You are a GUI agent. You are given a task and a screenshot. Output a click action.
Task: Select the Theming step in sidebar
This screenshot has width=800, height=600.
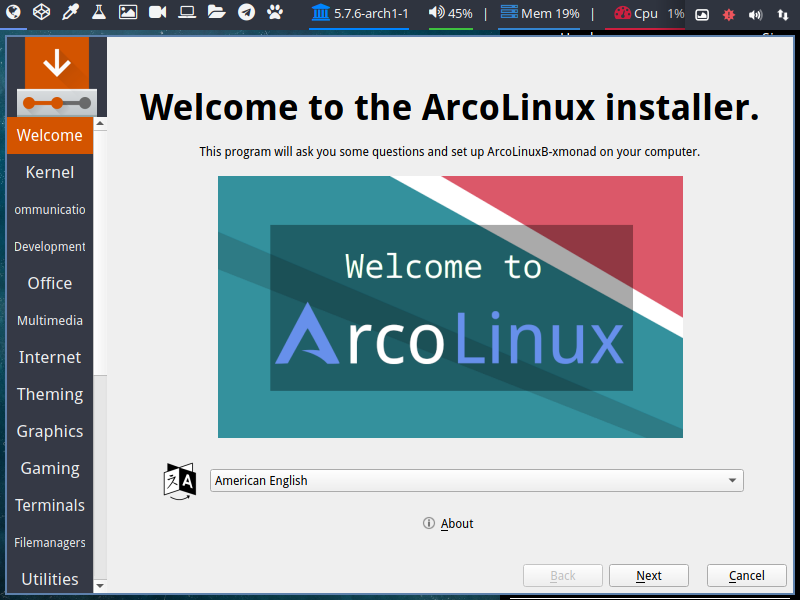pos(49,394)
